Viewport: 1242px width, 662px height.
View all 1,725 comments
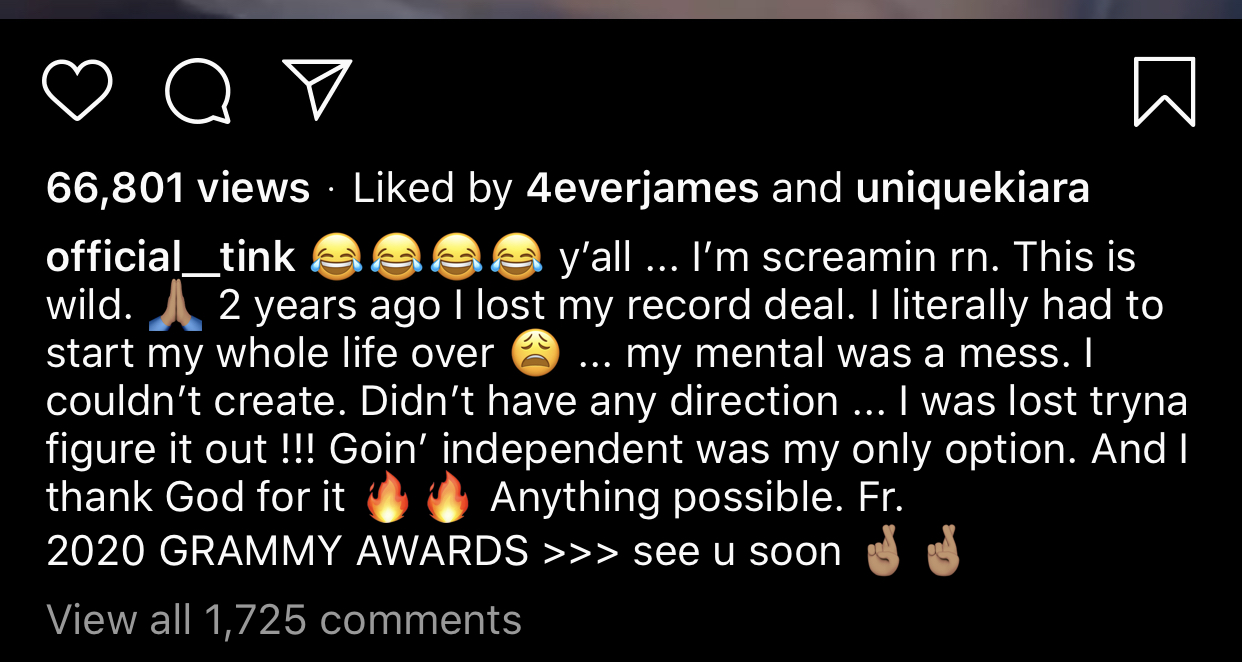(284, 620)
